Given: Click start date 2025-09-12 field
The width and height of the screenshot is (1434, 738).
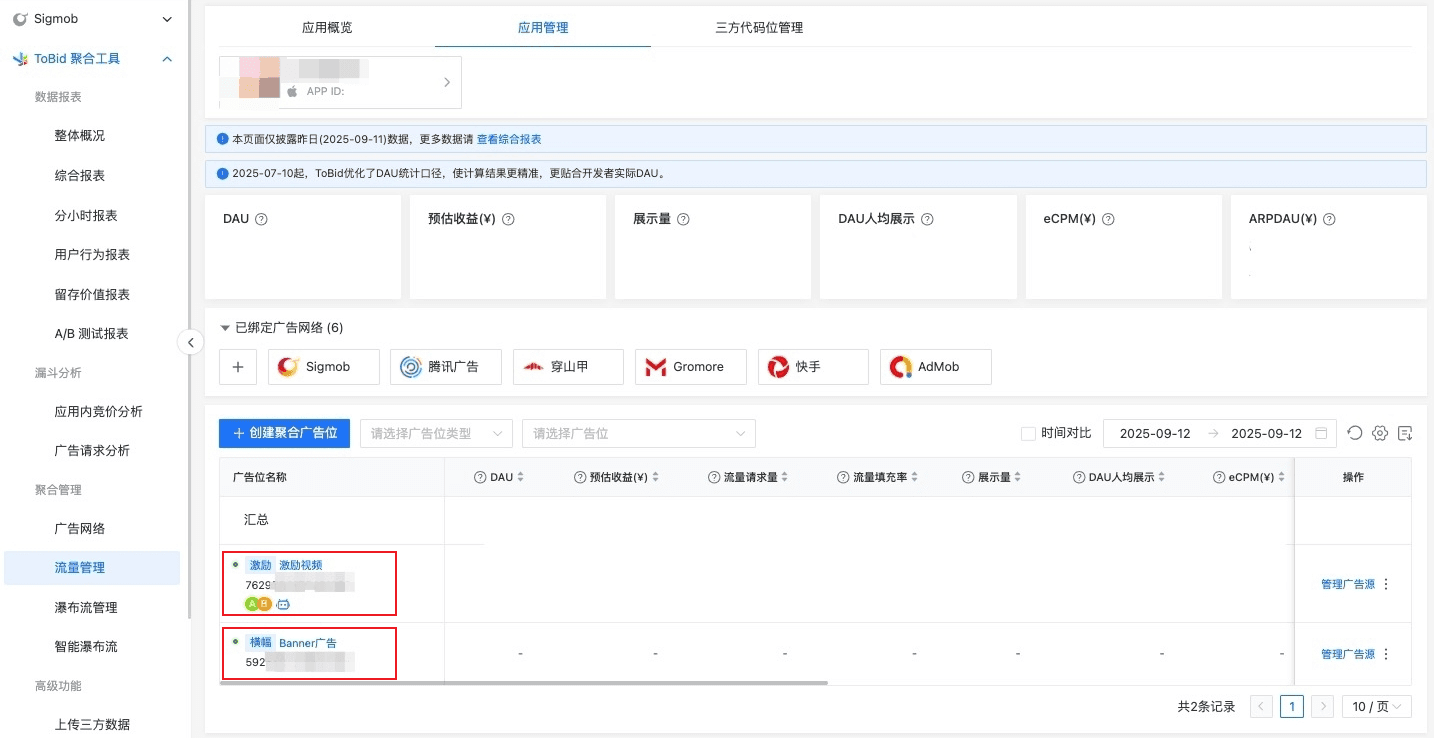Looking at the screenshot, I should pyautogui.click(x=1155, y=434).
